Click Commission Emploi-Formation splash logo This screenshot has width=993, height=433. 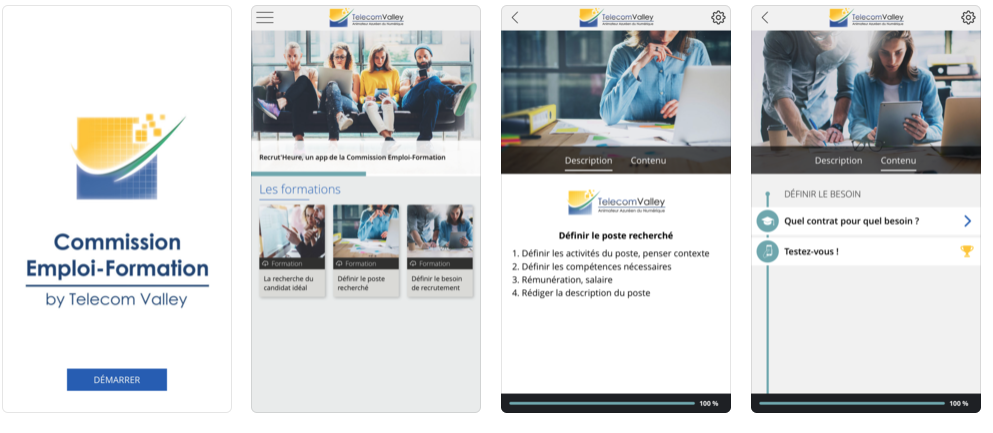coord(129,156)
